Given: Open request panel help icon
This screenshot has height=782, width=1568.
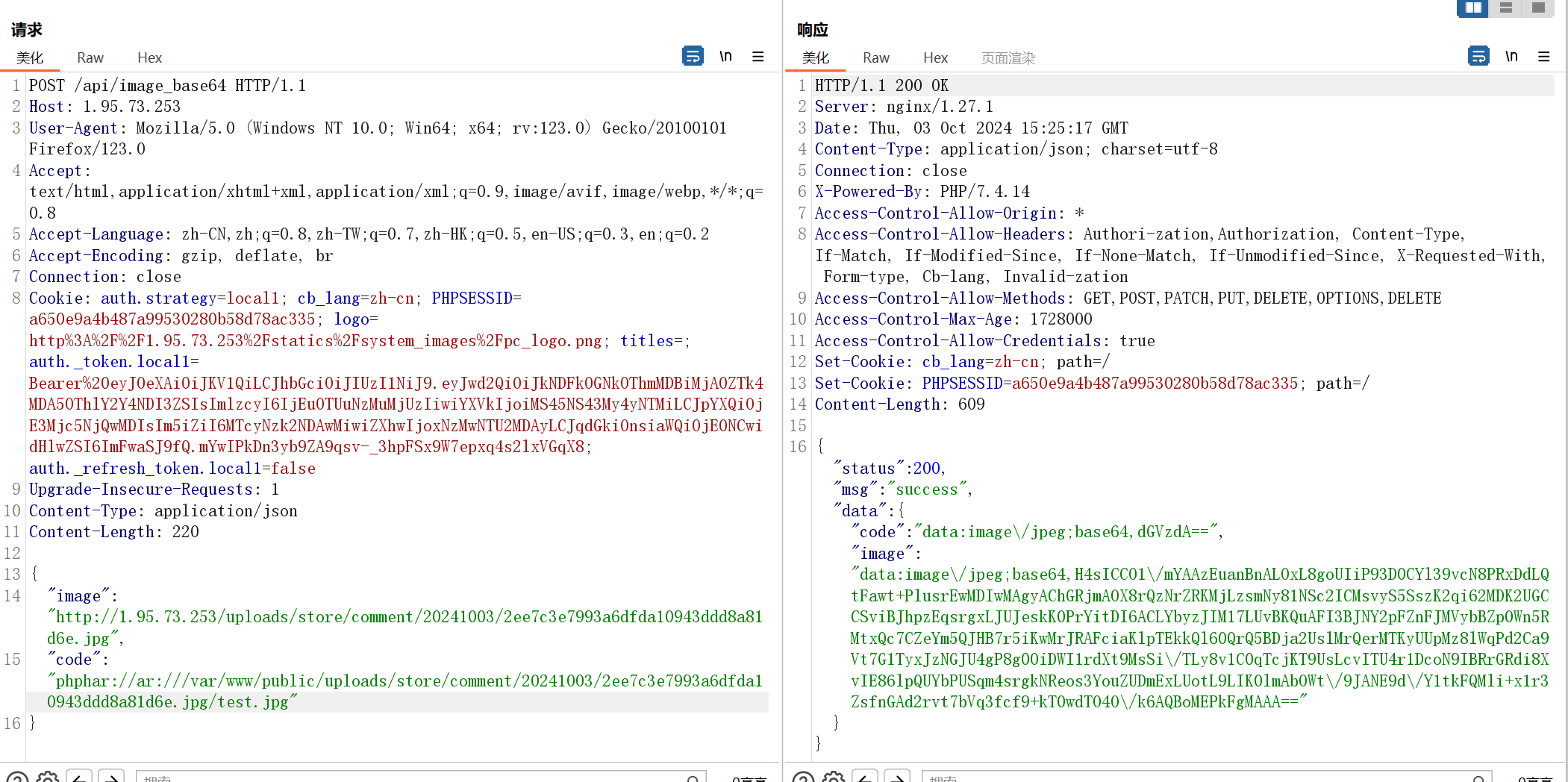Looking at the screenshot, I should click(x=17, y=778).
